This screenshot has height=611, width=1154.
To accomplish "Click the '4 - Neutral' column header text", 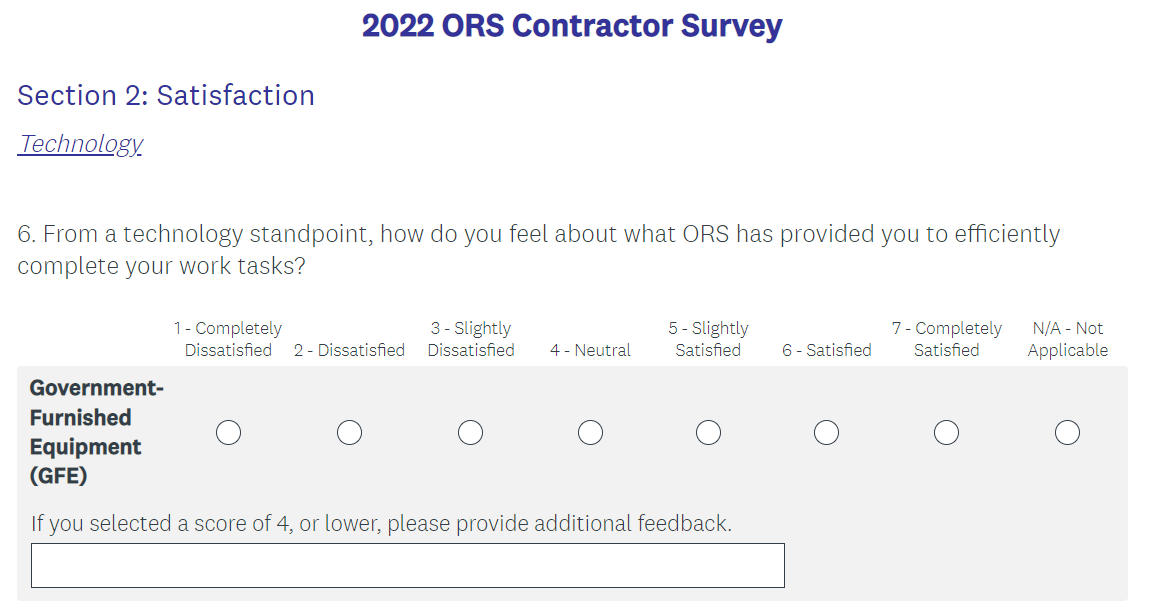I will click(590, 350).
